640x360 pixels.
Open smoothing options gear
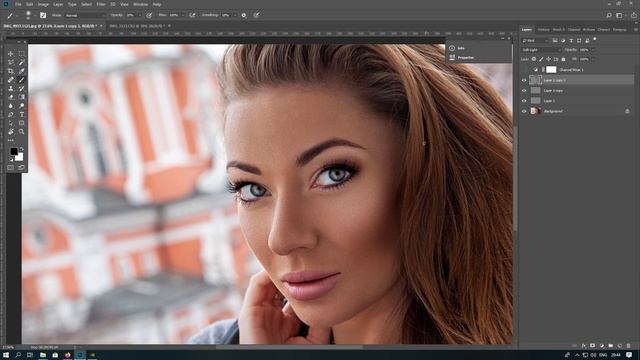244,15
